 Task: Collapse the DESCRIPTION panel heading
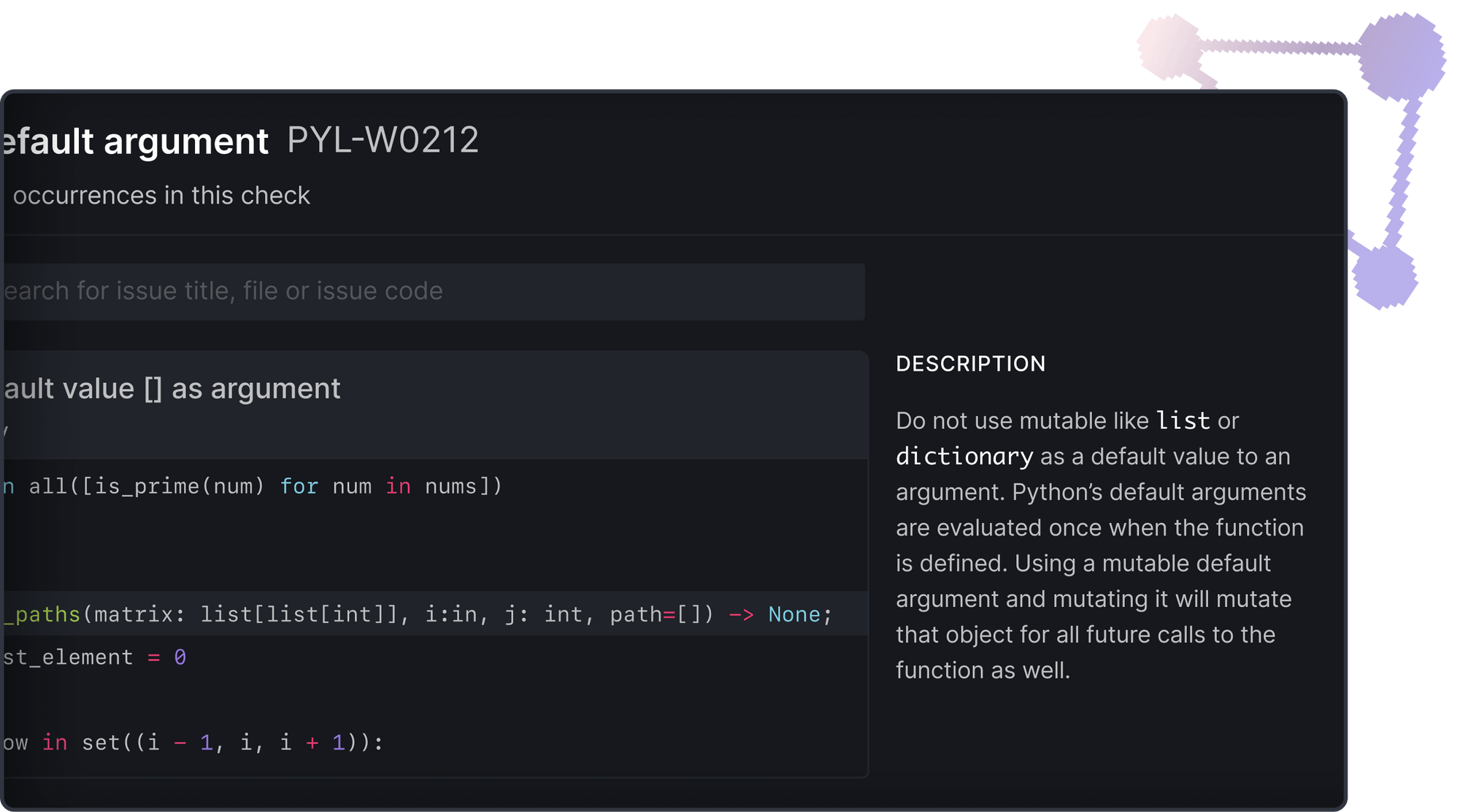(971, 363)
